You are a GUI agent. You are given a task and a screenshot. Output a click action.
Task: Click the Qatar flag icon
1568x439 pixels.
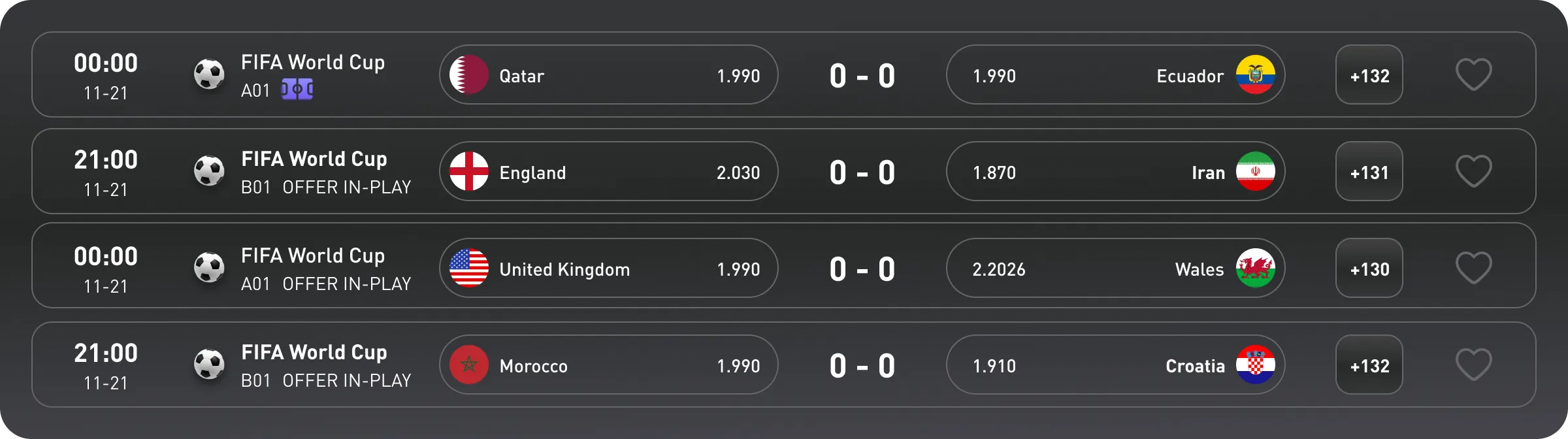(469, 75)
